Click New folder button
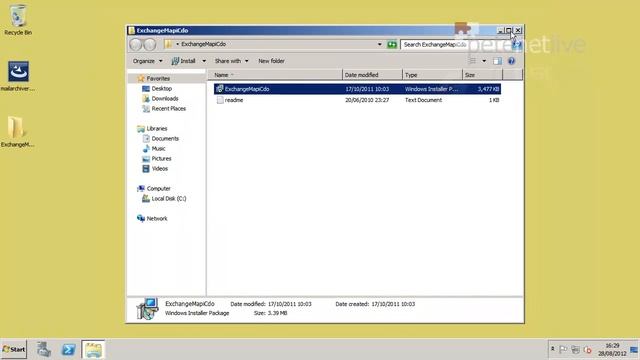Image resolution: width=640 pixels, height=360 pixels. point(271,61)
